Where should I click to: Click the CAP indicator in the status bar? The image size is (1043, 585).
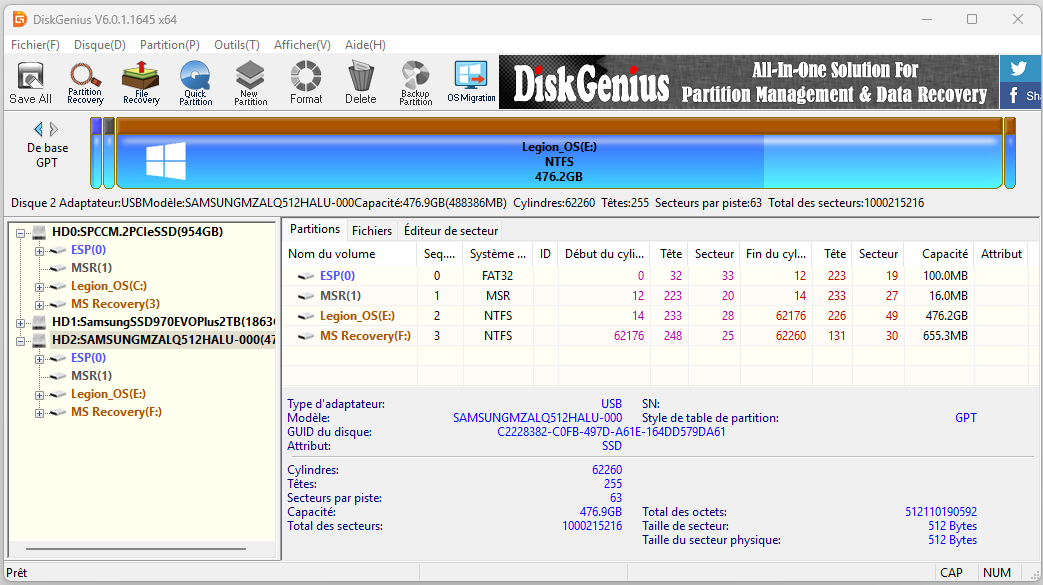951,572
